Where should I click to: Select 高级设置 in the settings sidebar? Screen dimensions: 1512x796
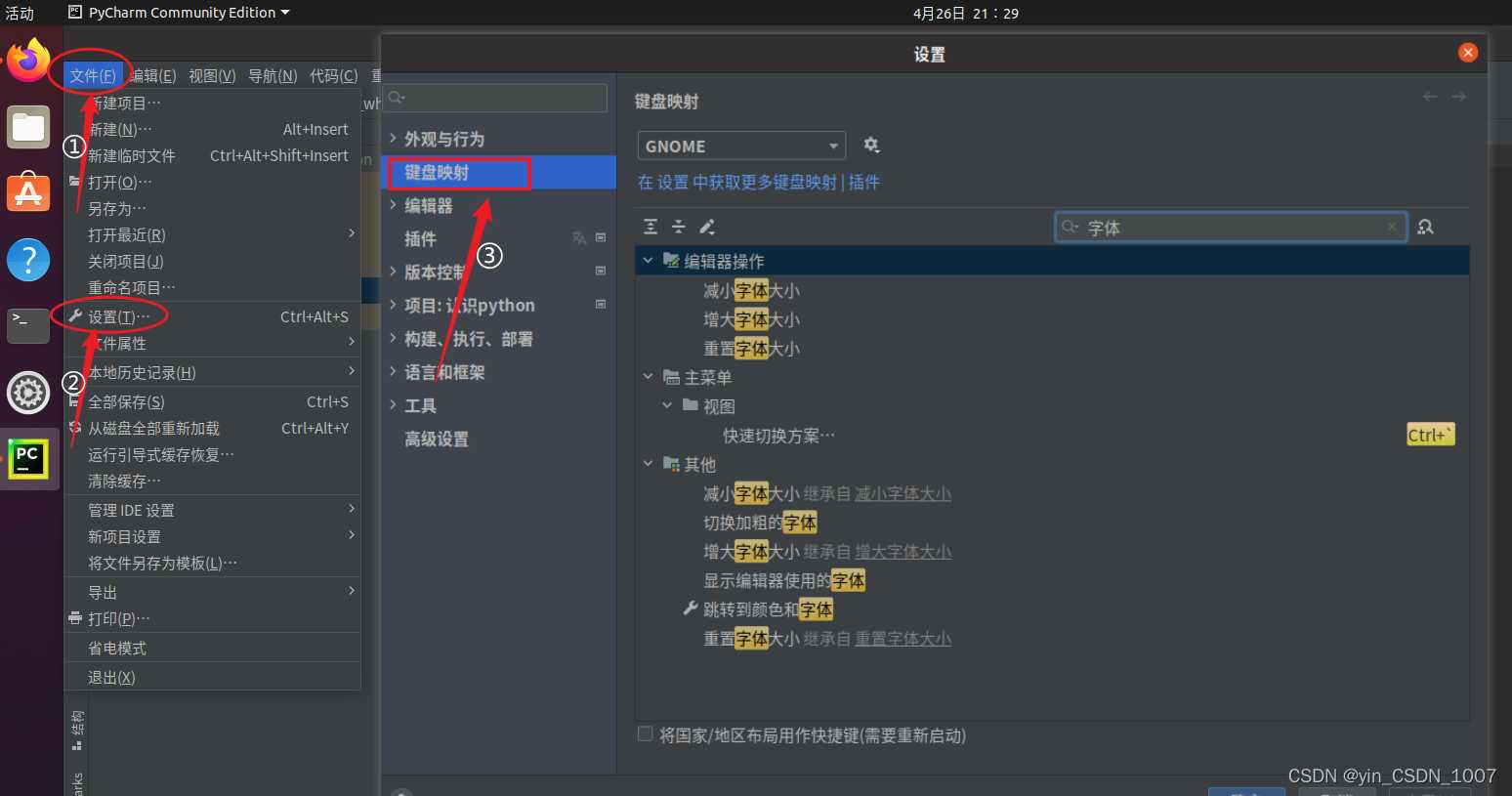tap(499, 439)
